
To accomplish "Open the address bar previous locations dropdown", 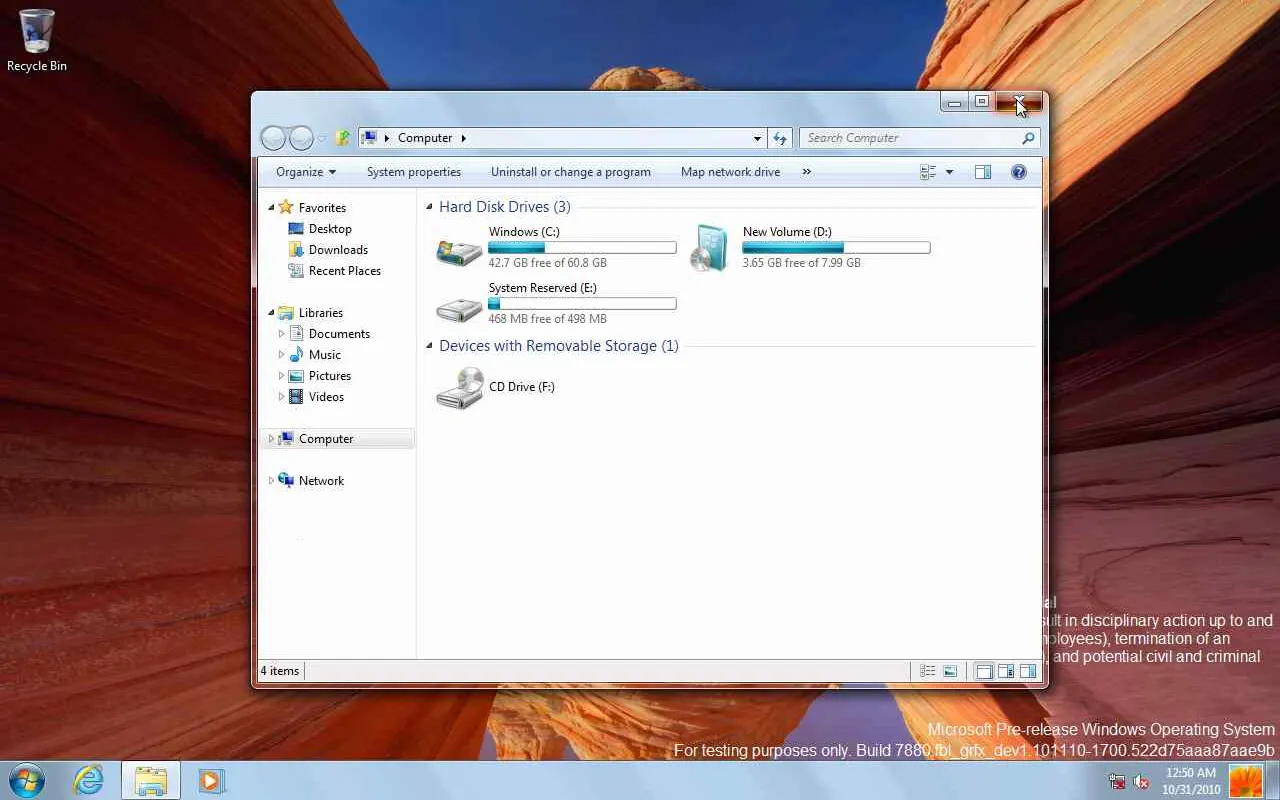I will pyautogui.click(x=757, y=138).
